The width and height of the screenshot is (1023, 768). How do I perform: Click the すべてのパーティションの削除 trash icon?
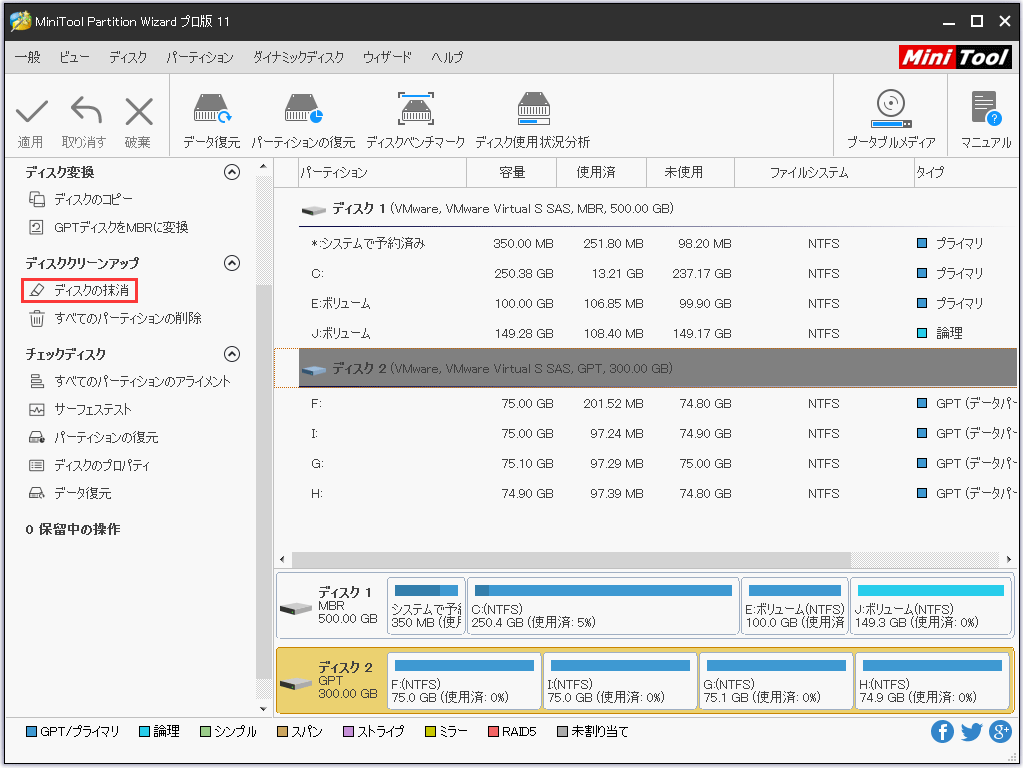tap(37, 318)
